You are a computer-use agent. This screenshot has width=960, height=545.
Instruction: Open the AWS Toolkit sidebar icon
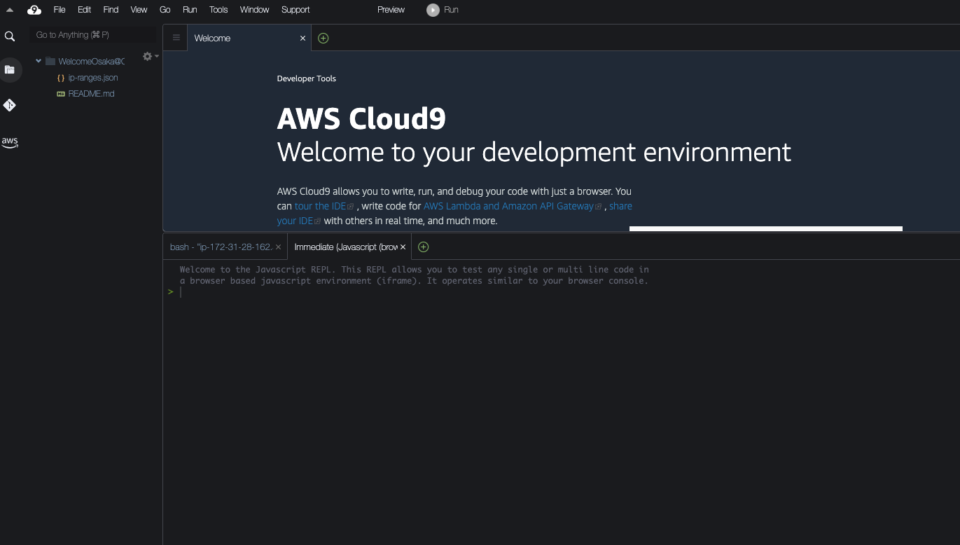point(10,142)
